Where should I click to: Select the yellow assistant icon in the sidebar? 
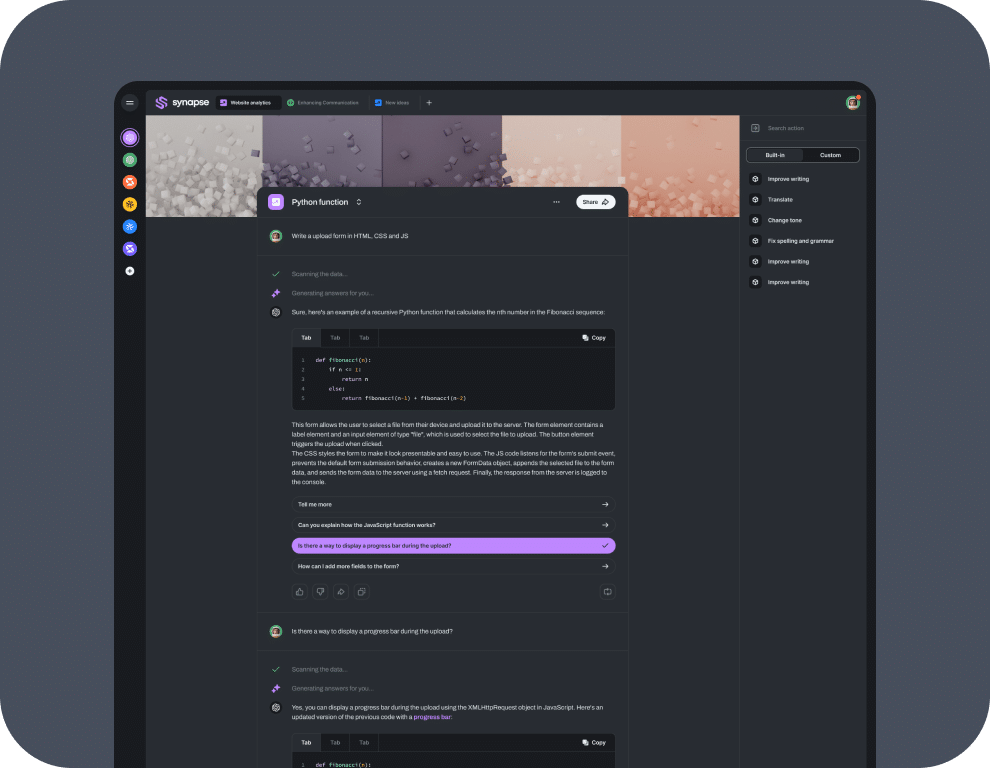(x=130, y=205)
